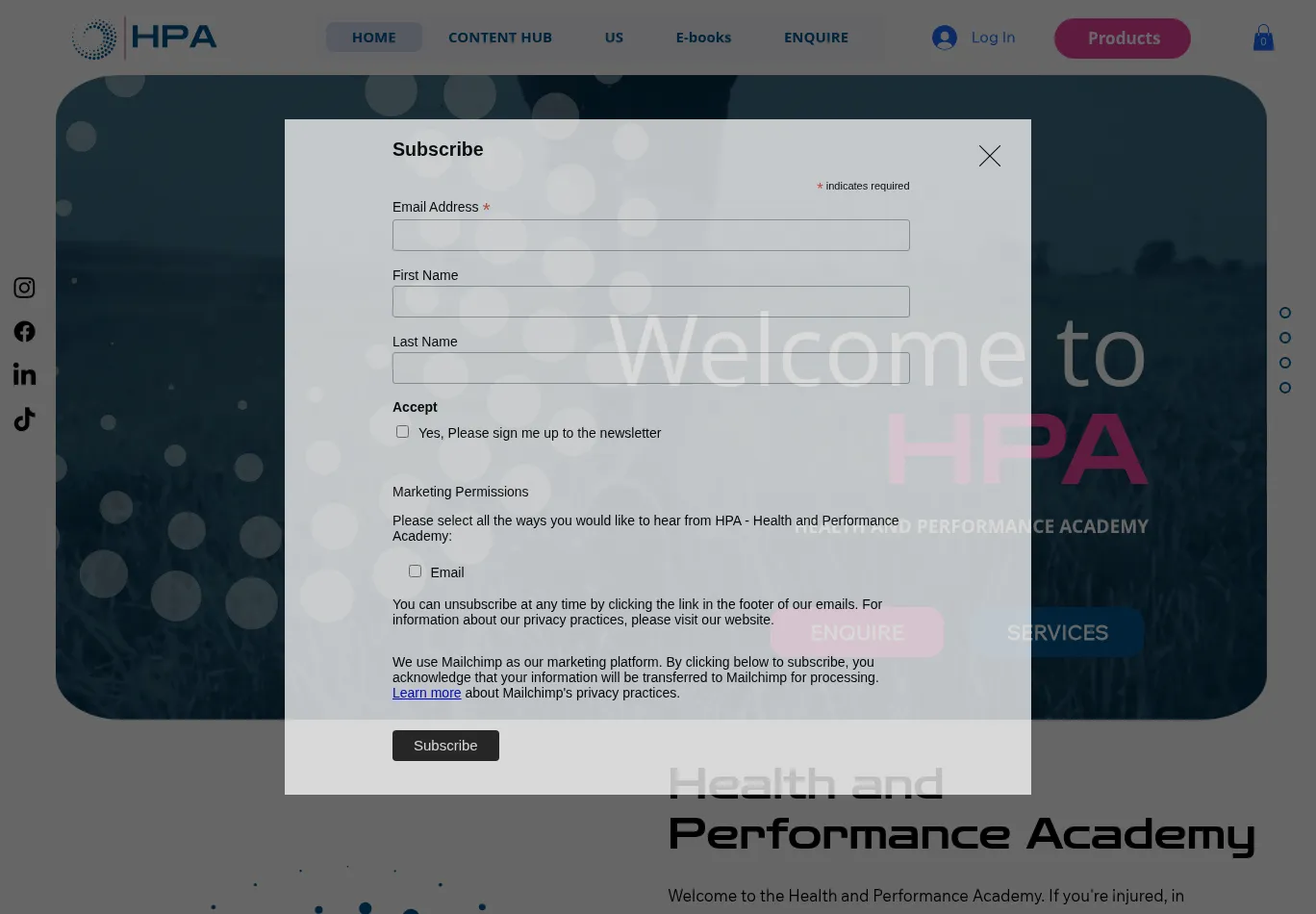Click the HPA logo in header
This screenshot has height=914, width=1316.
click(x=144, y=38)
